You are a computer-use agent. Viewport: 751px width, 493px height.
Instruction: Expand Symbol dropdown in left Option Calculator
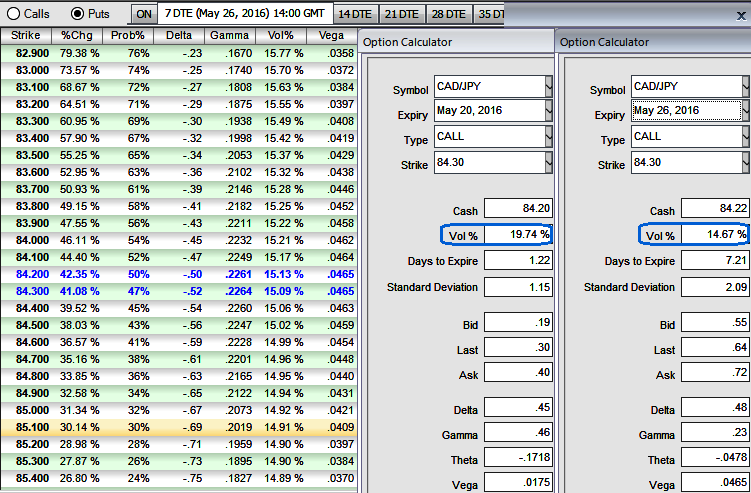tap(548, 87)
